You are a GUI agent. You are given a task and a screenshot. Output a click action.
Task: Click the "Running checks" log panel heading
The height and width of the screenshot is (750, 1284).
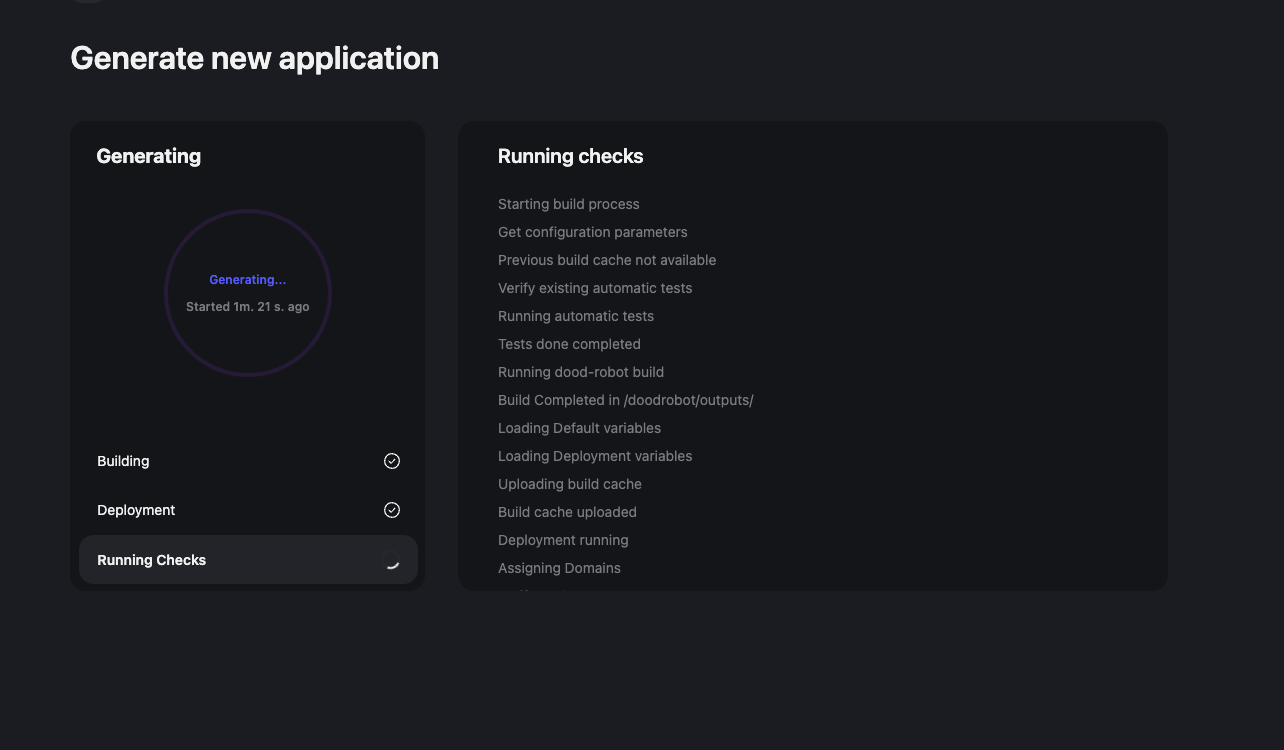[x=570, y=156]
